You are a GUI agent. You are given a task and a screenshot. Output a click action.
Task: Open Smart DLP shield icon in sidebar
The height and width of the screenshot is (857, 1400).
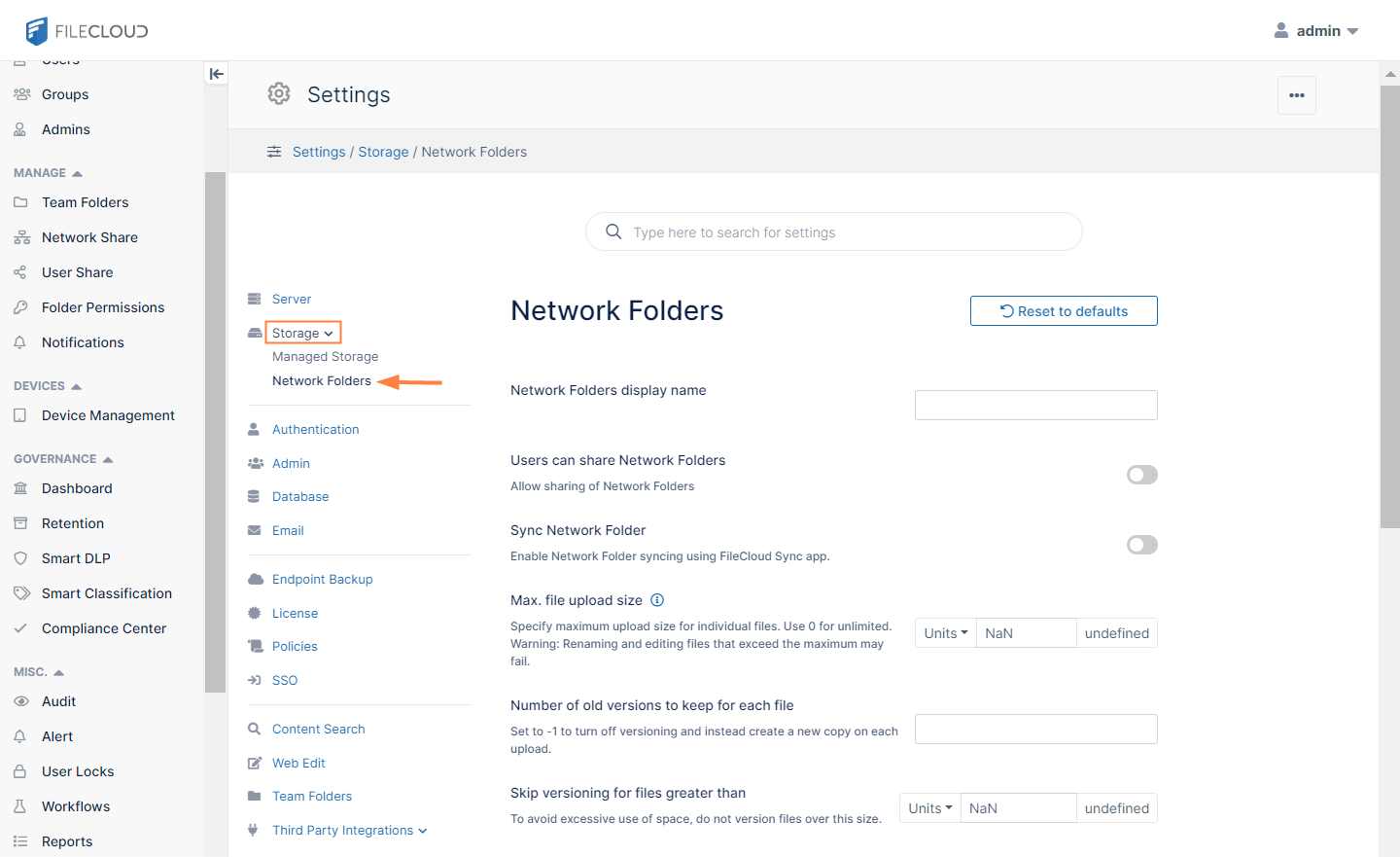click(20, 558)
